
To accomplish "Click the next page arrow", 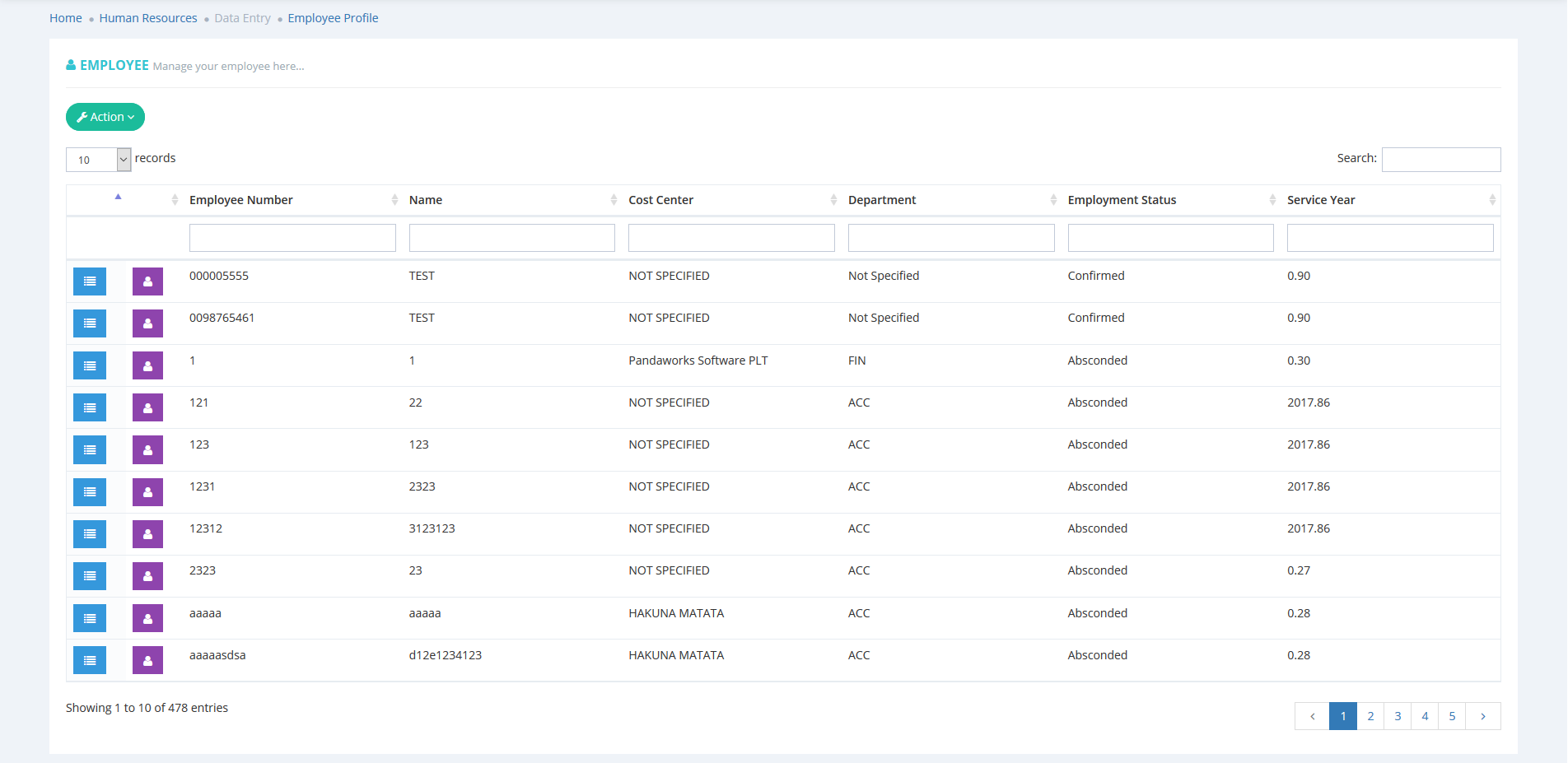I will [x=1482, y=716].
